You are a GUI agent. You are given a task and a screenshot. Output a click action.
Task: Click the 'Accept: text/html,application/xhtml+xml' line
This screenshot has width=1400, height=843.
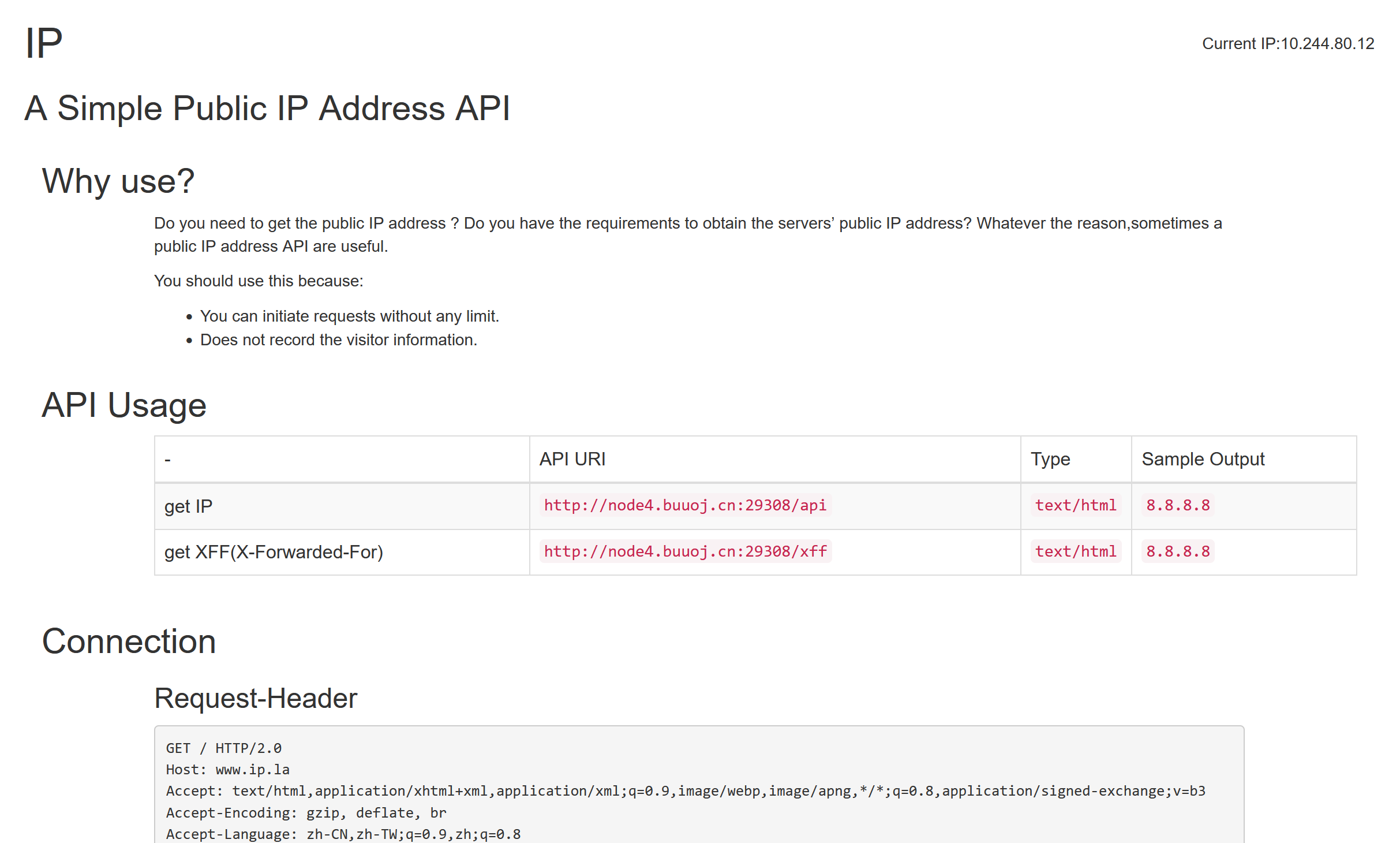[686, 791]
